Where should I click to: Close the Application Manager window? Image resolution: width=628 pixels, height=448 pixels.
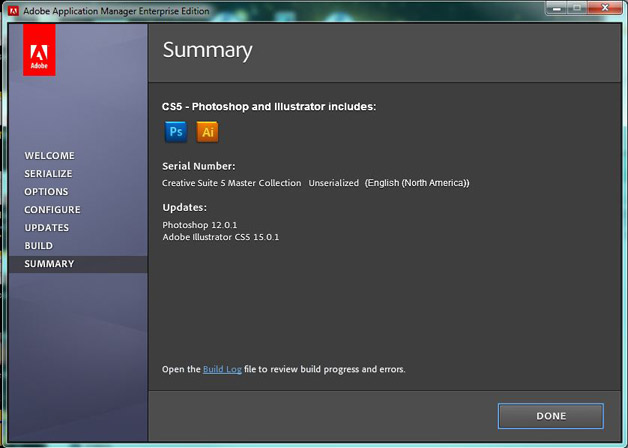[606, 8]
